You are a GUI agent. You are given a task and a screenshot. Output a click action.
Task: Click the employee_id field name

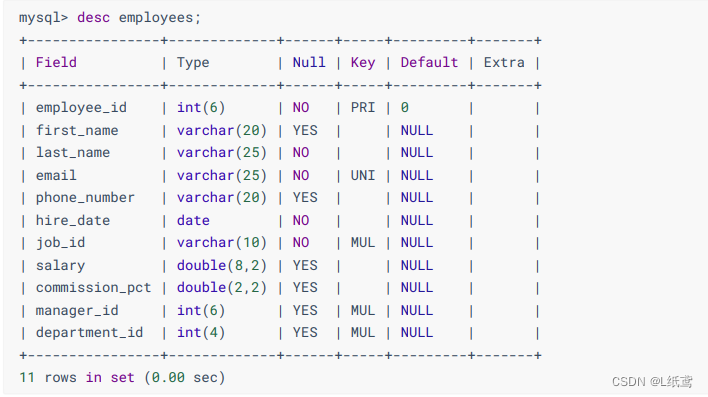[81, 108]
